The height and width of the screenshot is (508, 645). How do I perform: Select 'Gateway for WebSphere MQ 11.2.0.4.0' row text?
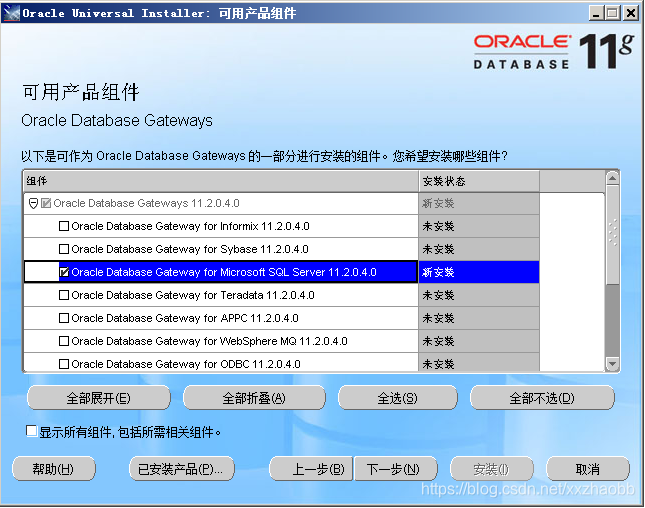[209, 341]
